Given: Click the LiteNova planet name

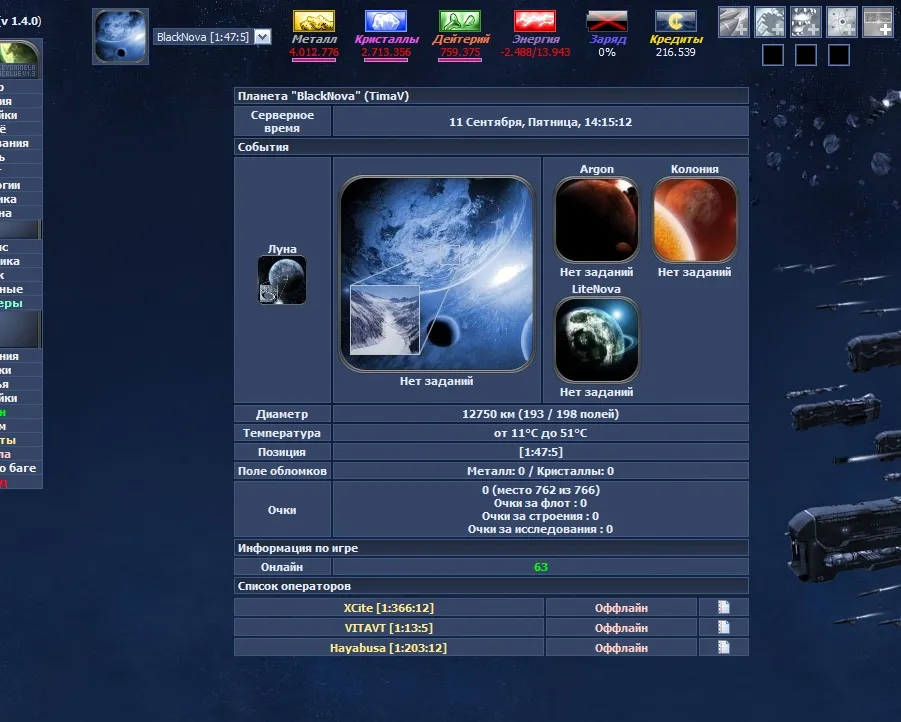Looking at the screenshot, I should 596,289.
